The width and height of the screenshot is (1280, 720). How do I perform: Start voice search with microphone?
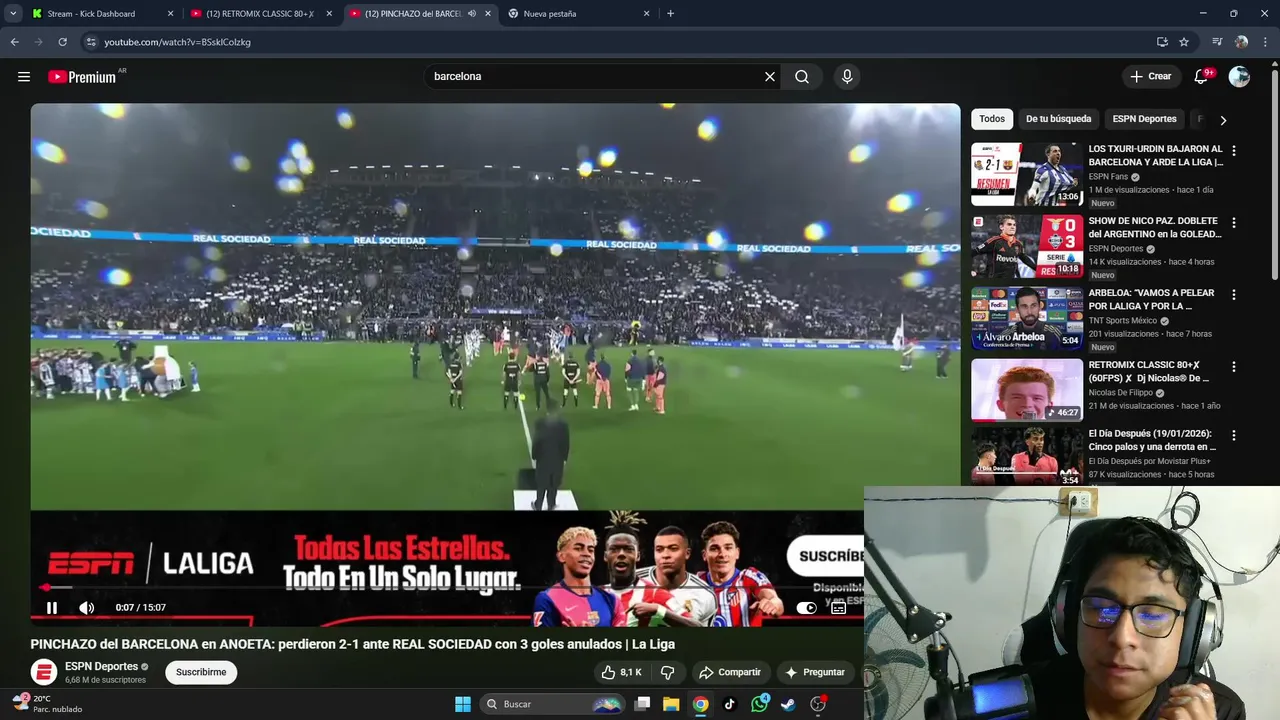coord(847,76)
